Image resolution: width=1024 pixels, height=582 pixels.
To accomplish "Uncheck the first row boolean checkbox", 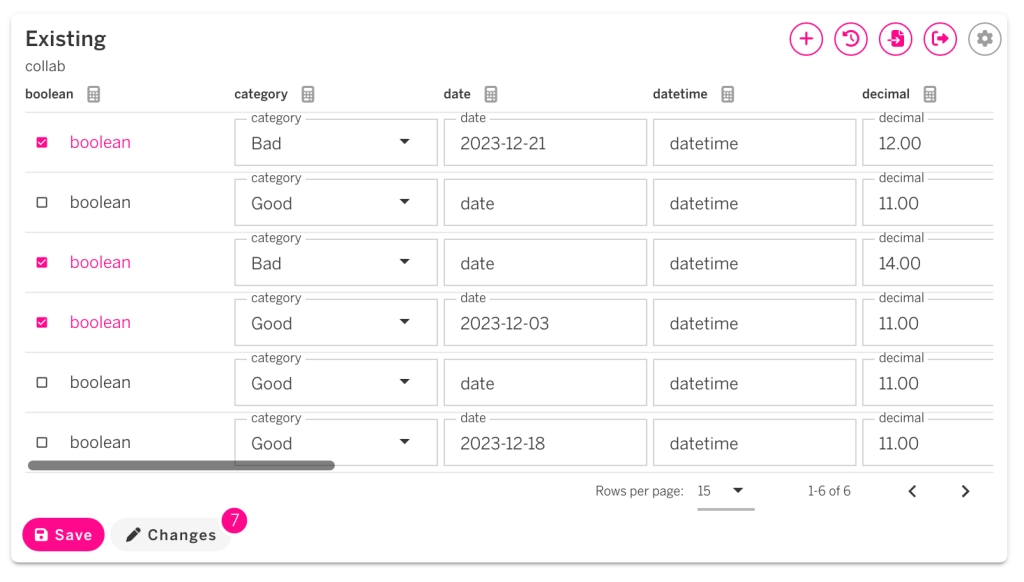I will [x=42, y=143].
